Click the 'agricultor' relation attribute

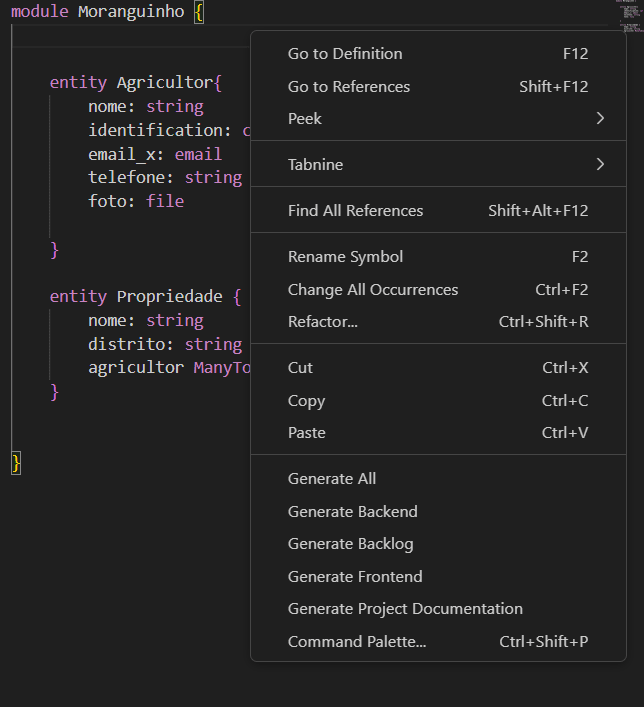(136, 367)
